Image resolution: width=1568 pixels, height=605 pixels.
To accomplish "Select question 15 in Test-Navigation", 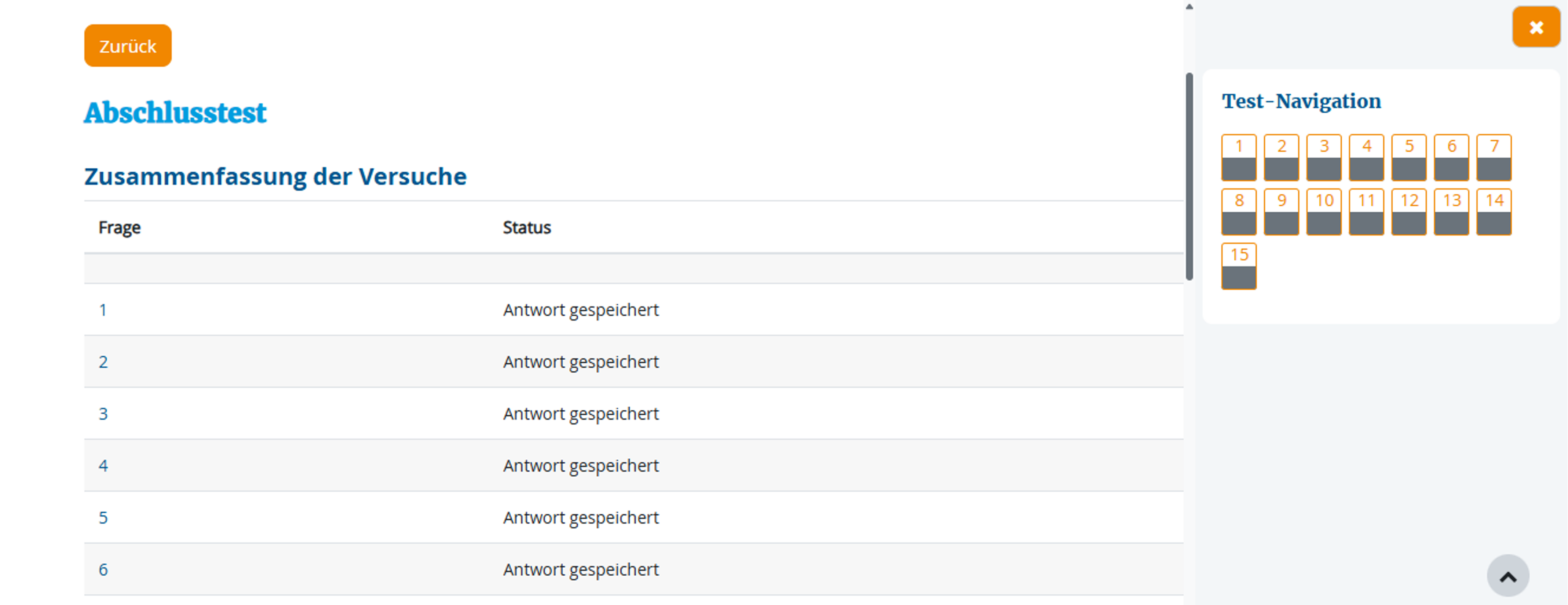I will [1239, 266].
